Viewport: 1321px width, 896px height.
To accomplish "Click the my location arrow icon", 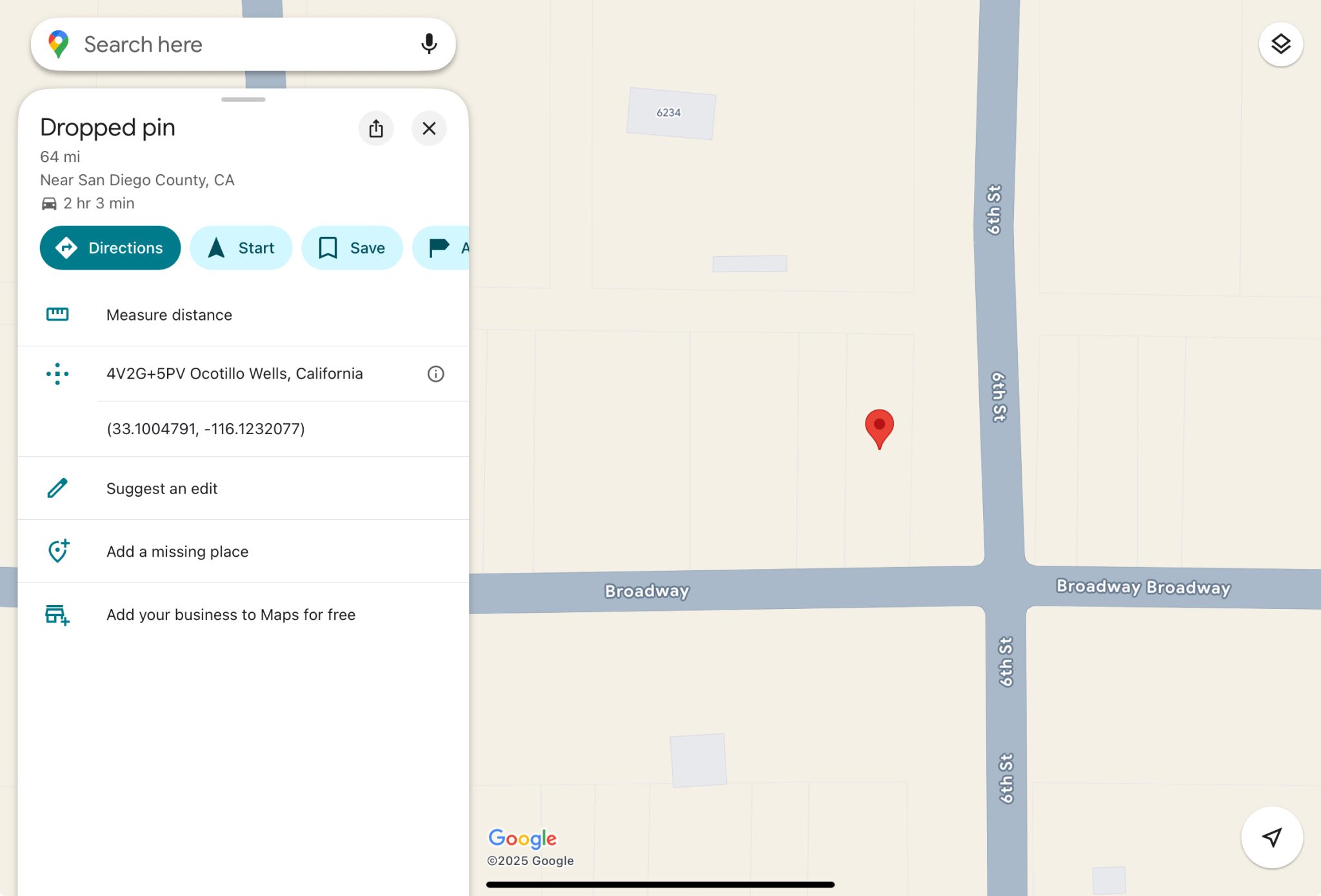I will click(1271, 837).
